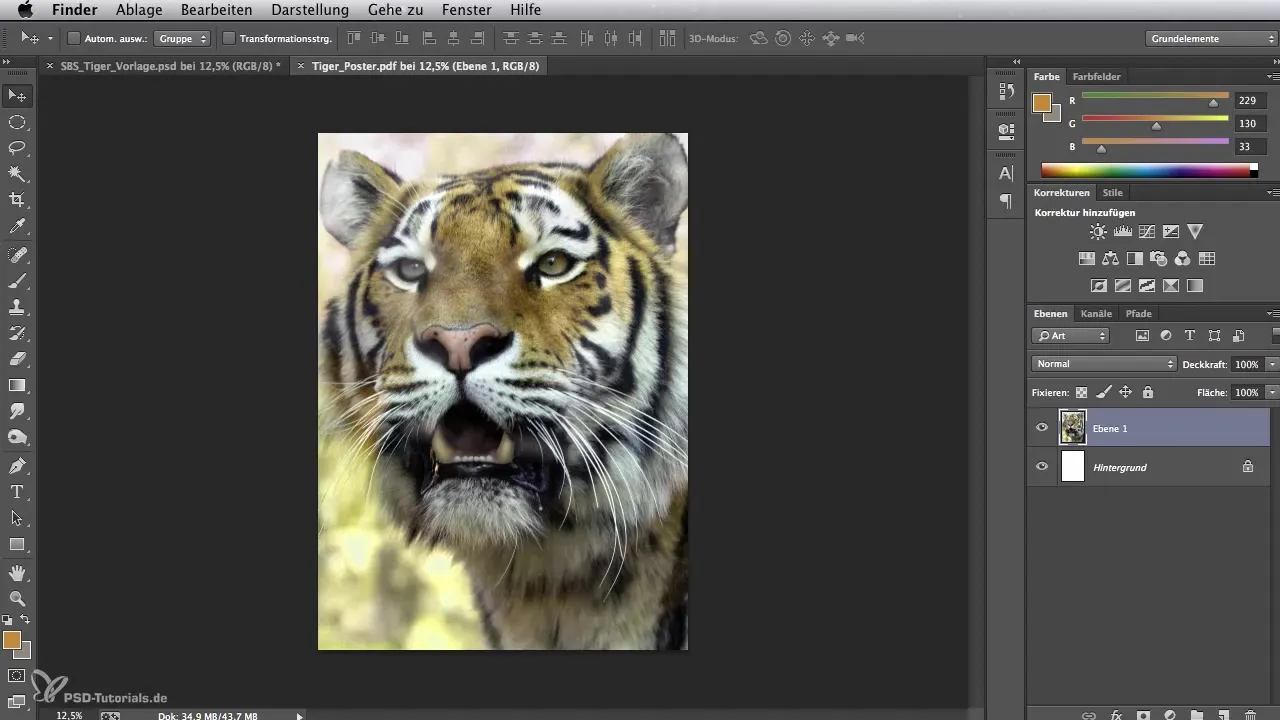Select the Crop tool
1280x720 pixels.
coord(17,200)
